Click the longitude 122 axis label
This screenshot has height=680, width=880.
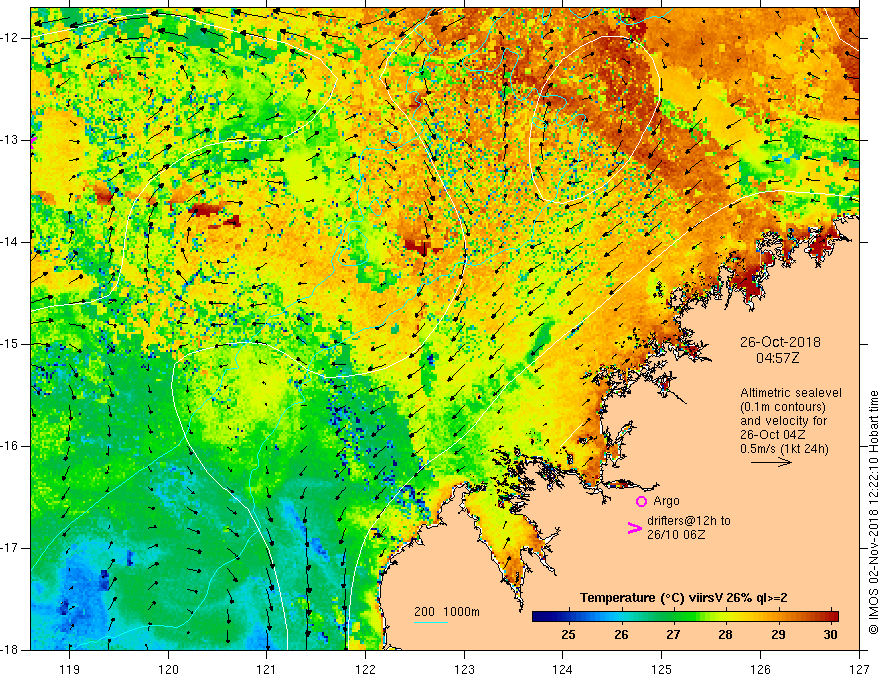[x=365, y=669]
